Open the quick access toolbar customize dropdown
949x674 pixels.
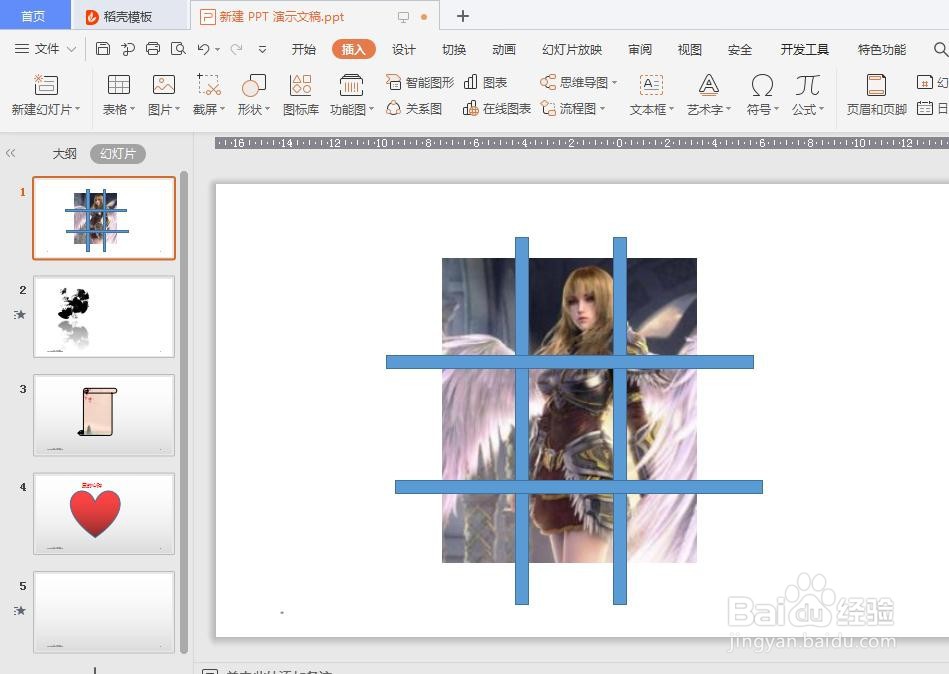[262, 50]
